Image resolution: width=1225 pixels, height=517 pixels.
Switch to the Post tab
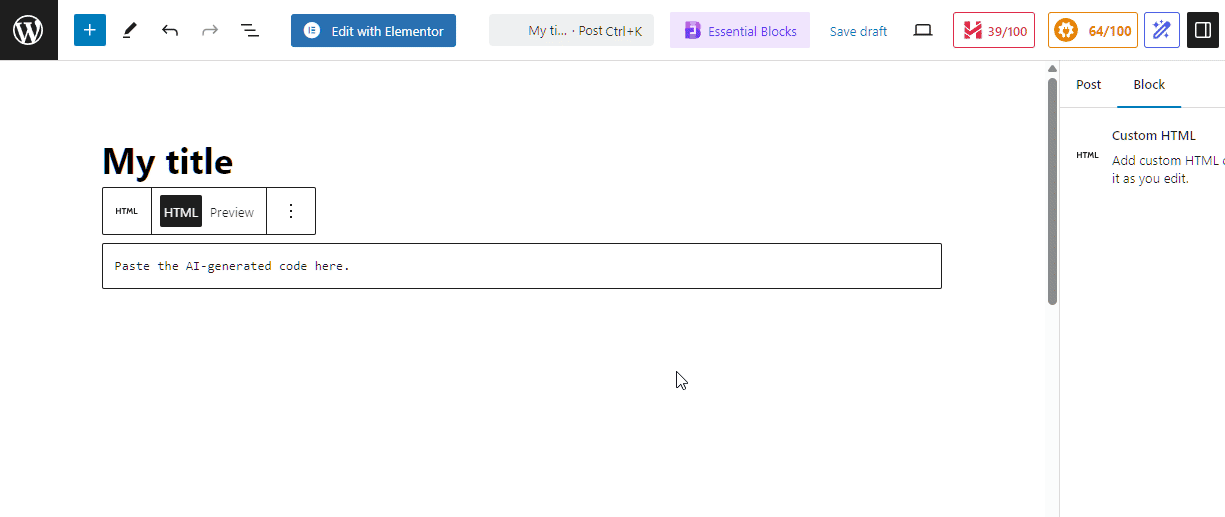pos(1088,85)
